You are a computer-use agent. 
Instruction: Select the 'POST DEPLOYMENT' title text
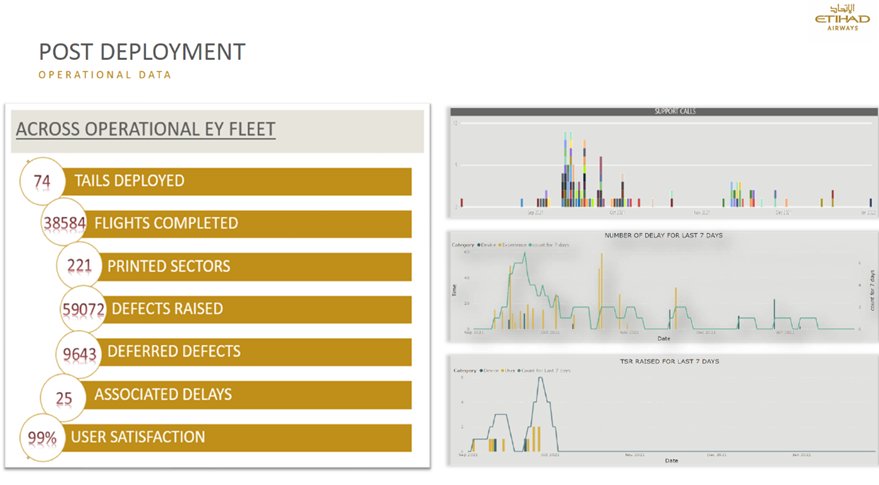point(142,52)
